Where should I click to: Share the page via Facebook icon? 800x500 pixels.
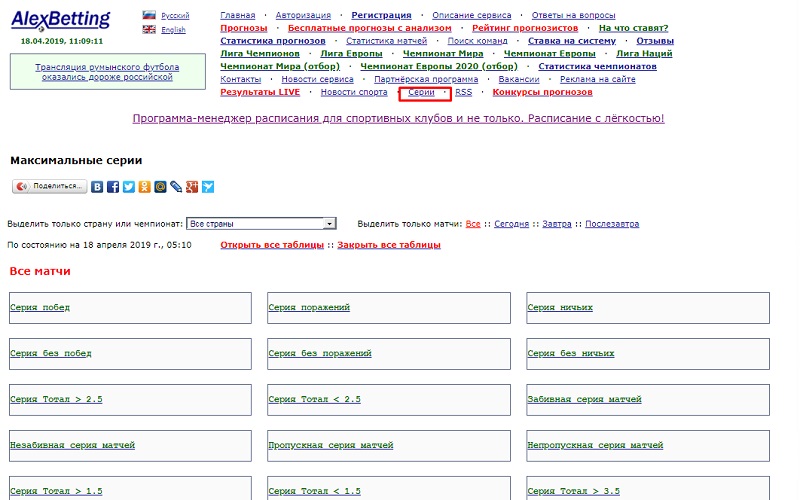click(113, 186)
